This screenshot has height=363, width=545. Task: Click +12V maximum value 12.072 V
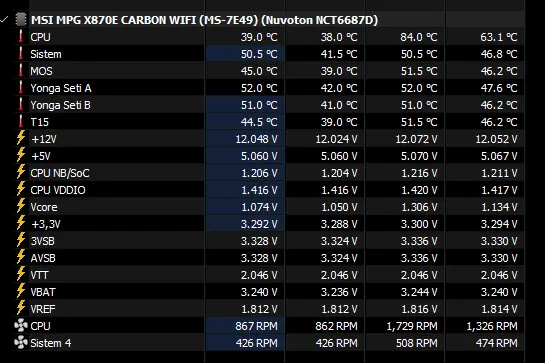[x=416, y=139]
